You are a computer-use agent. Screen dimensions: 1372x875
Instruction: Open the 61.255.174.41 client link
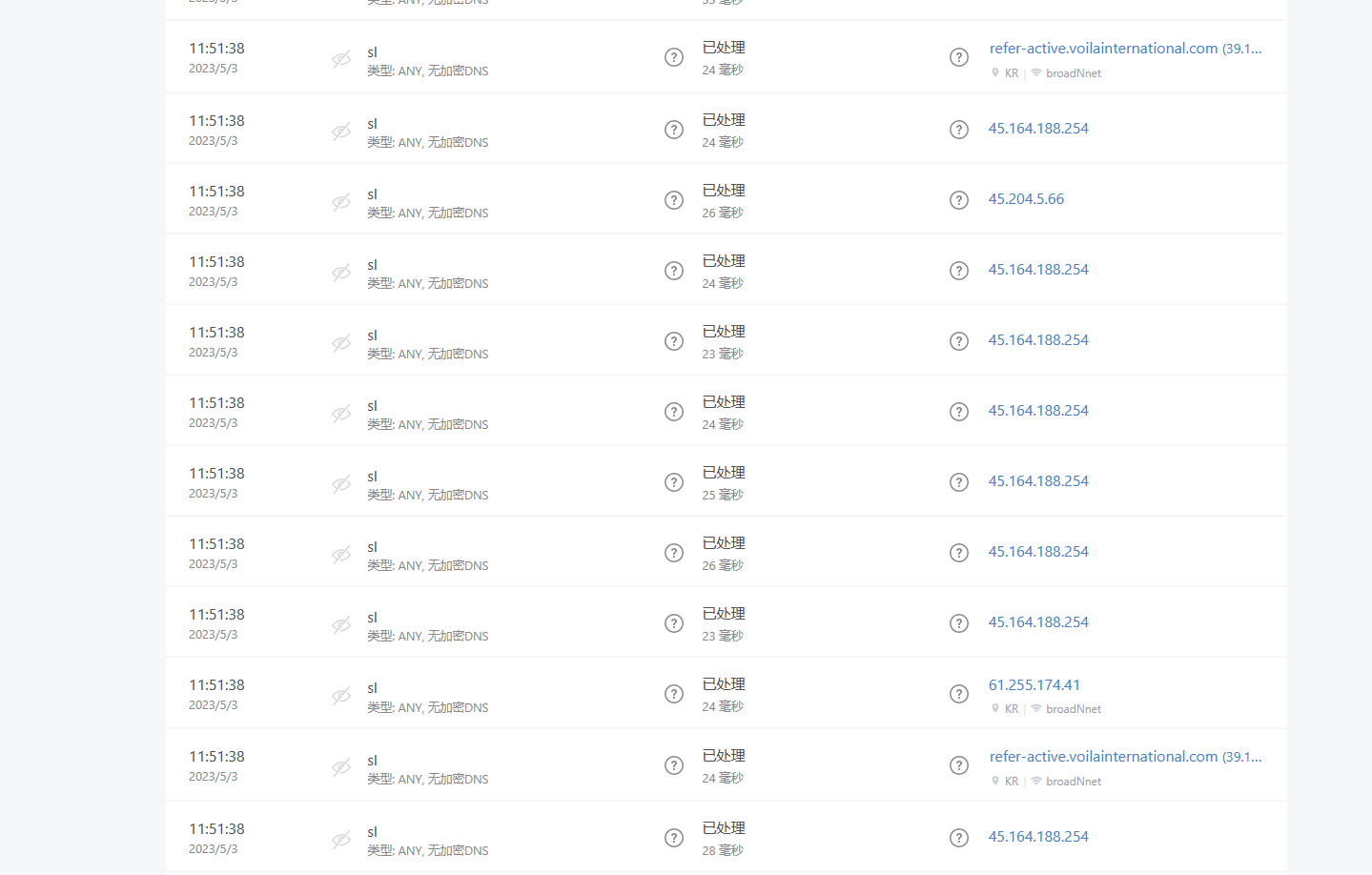point(1034,685)
